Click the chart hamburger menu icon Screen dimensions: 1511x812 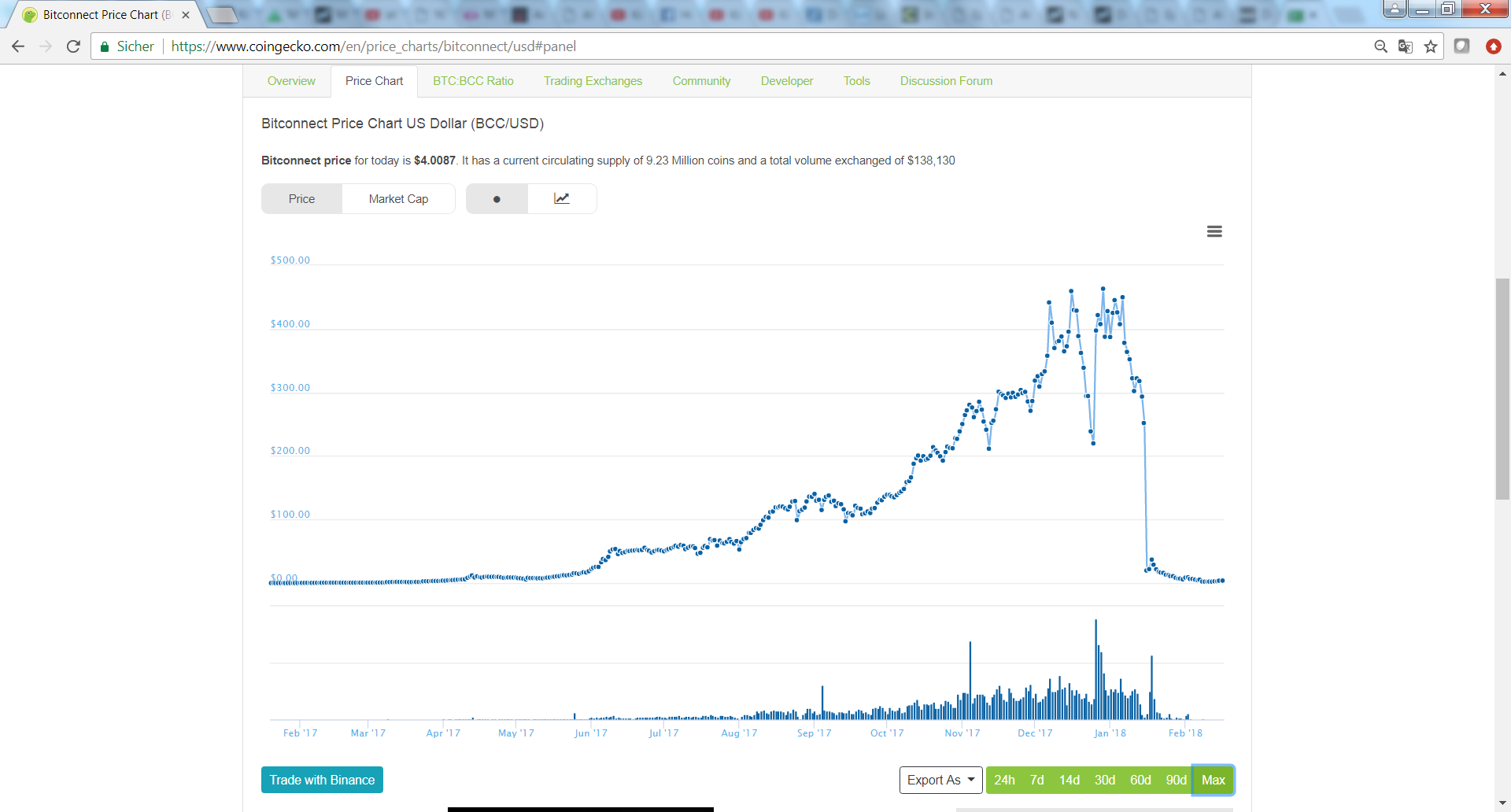click(x=1214, y=231)
